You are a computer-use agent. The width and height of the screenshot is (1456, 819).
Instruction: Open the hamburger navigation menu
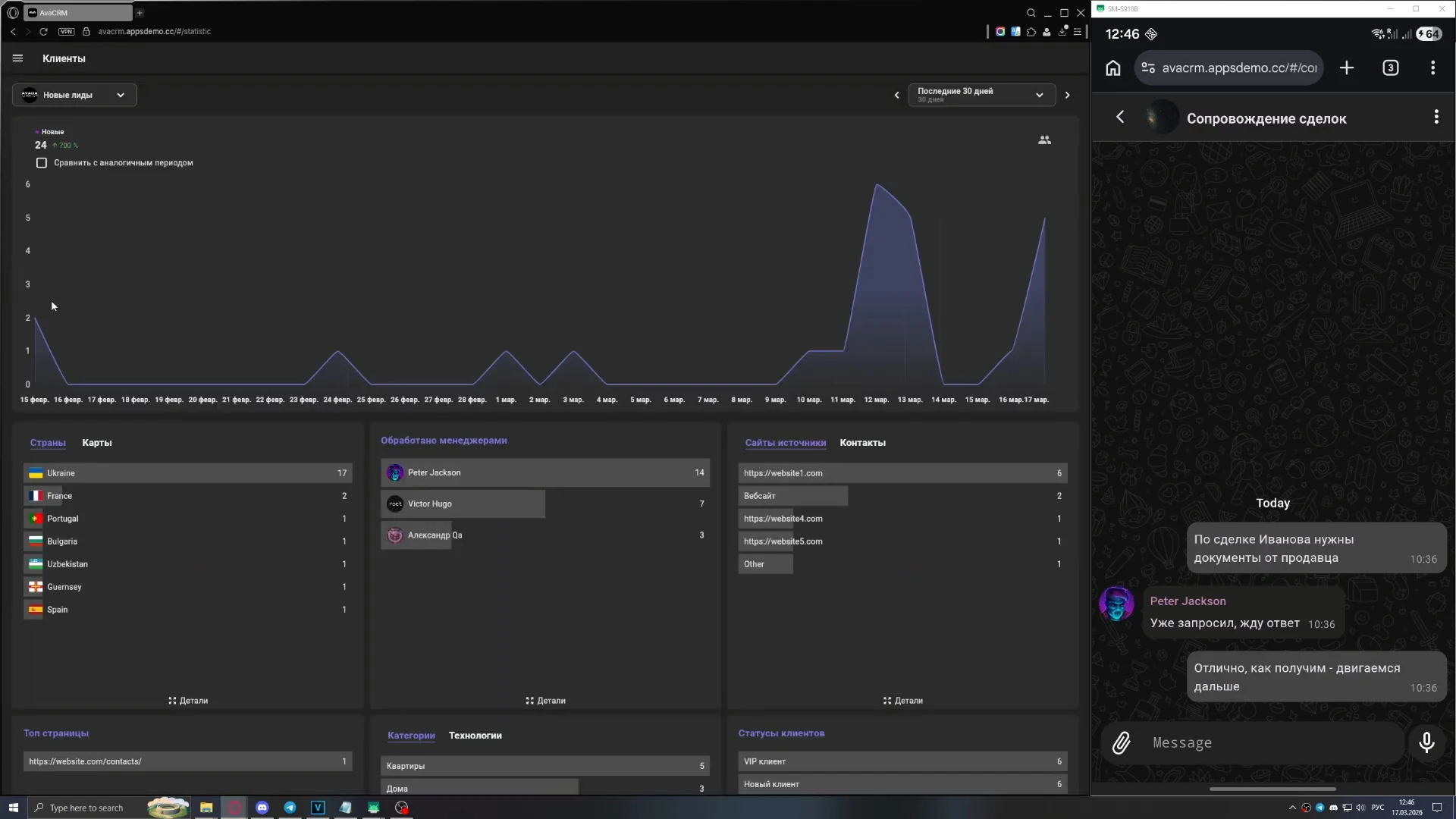[17, 58]
